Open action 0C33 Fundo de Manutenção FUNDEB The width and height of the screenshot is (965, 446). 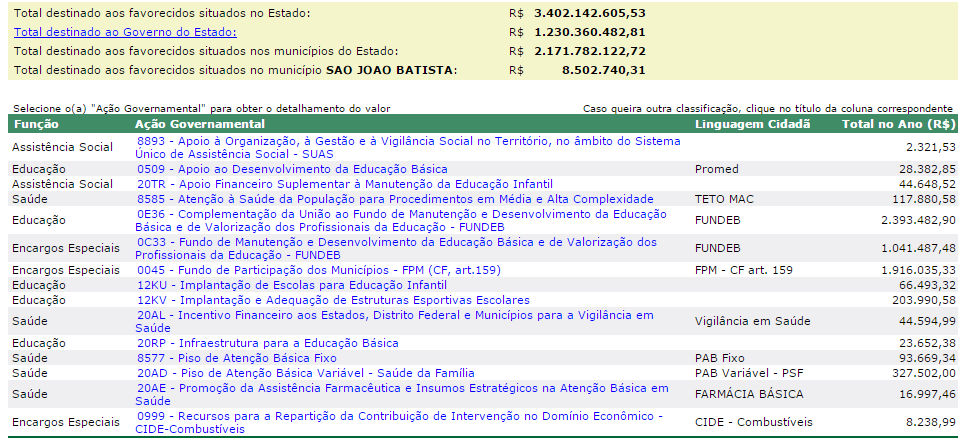pyautogui.click(x=396, y=249)
